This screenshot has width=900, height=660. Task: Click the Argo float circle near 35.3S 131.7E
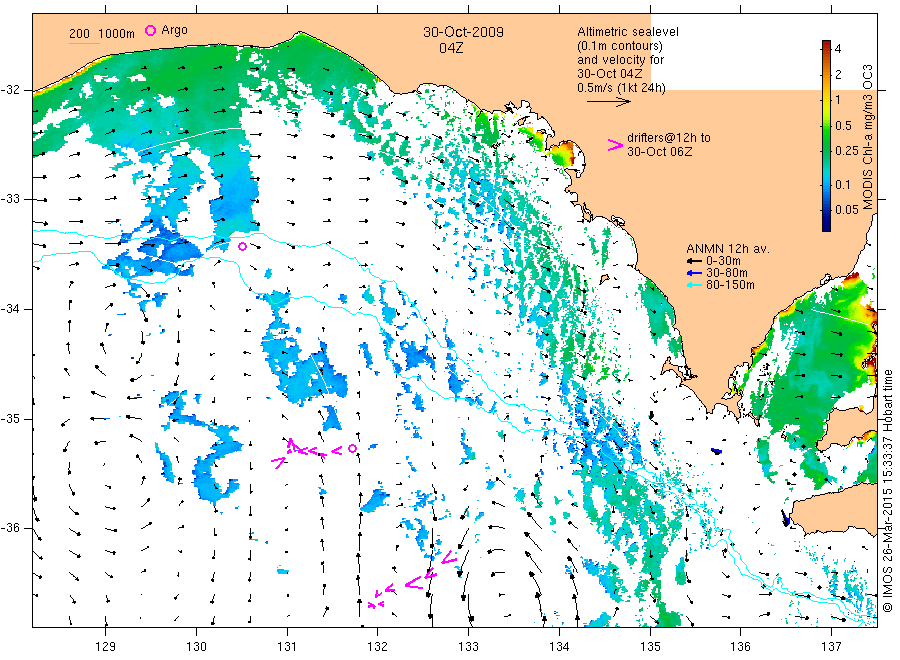[352, 449]
